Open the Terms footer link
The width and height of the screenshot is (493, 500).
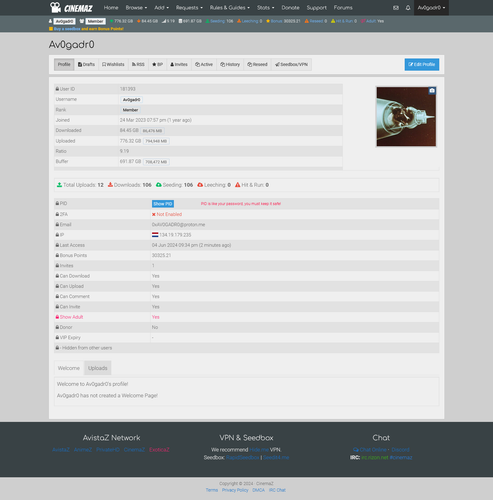click(x=212, y=490)
